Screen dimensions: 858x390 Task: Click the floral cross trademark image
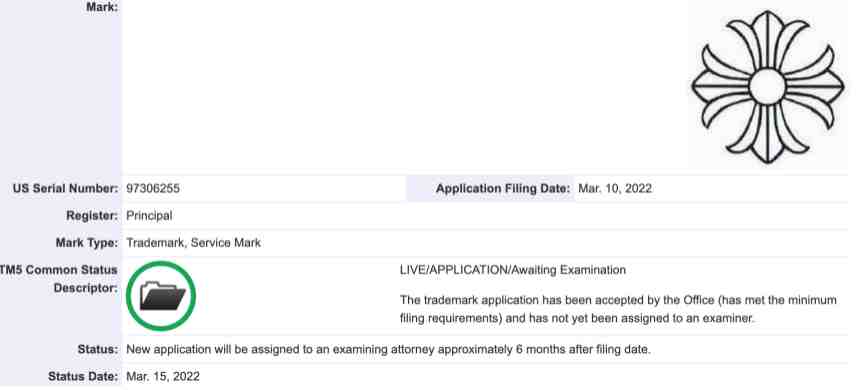coord(767,86)
